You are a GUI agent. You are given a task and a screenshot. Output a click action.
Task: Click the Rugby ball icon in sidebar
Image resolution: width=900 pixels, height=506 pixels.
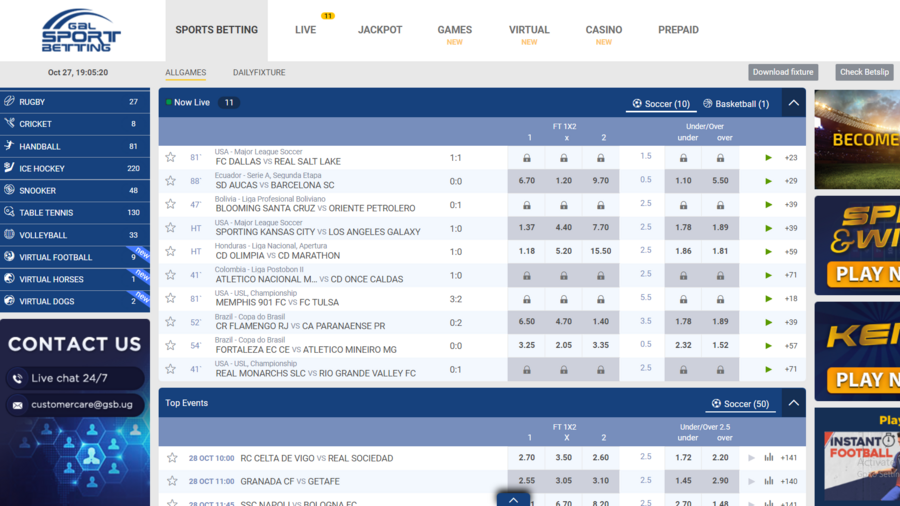[x=9, y=102]
